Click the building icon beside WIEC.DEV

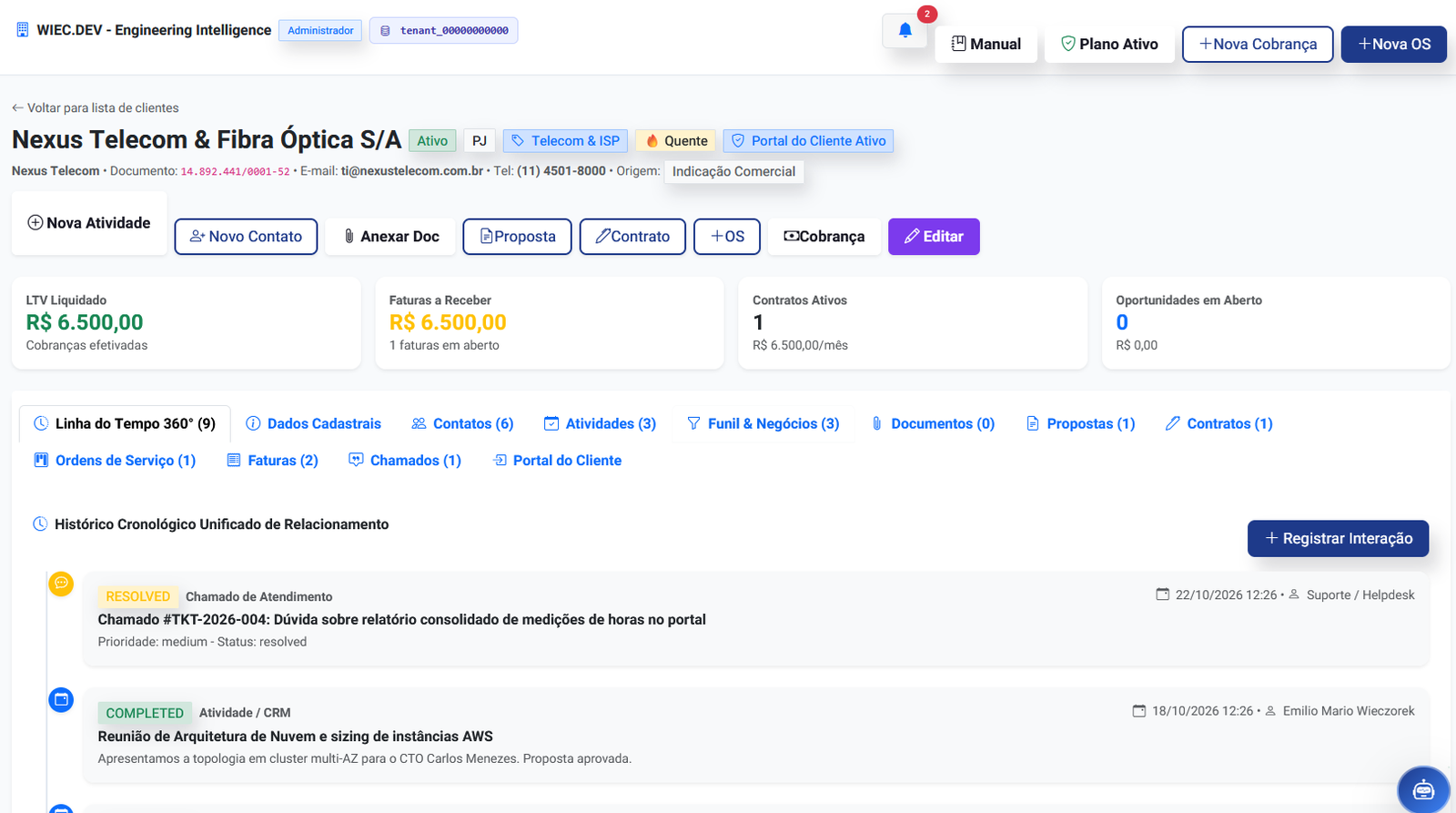pos(23,30)
